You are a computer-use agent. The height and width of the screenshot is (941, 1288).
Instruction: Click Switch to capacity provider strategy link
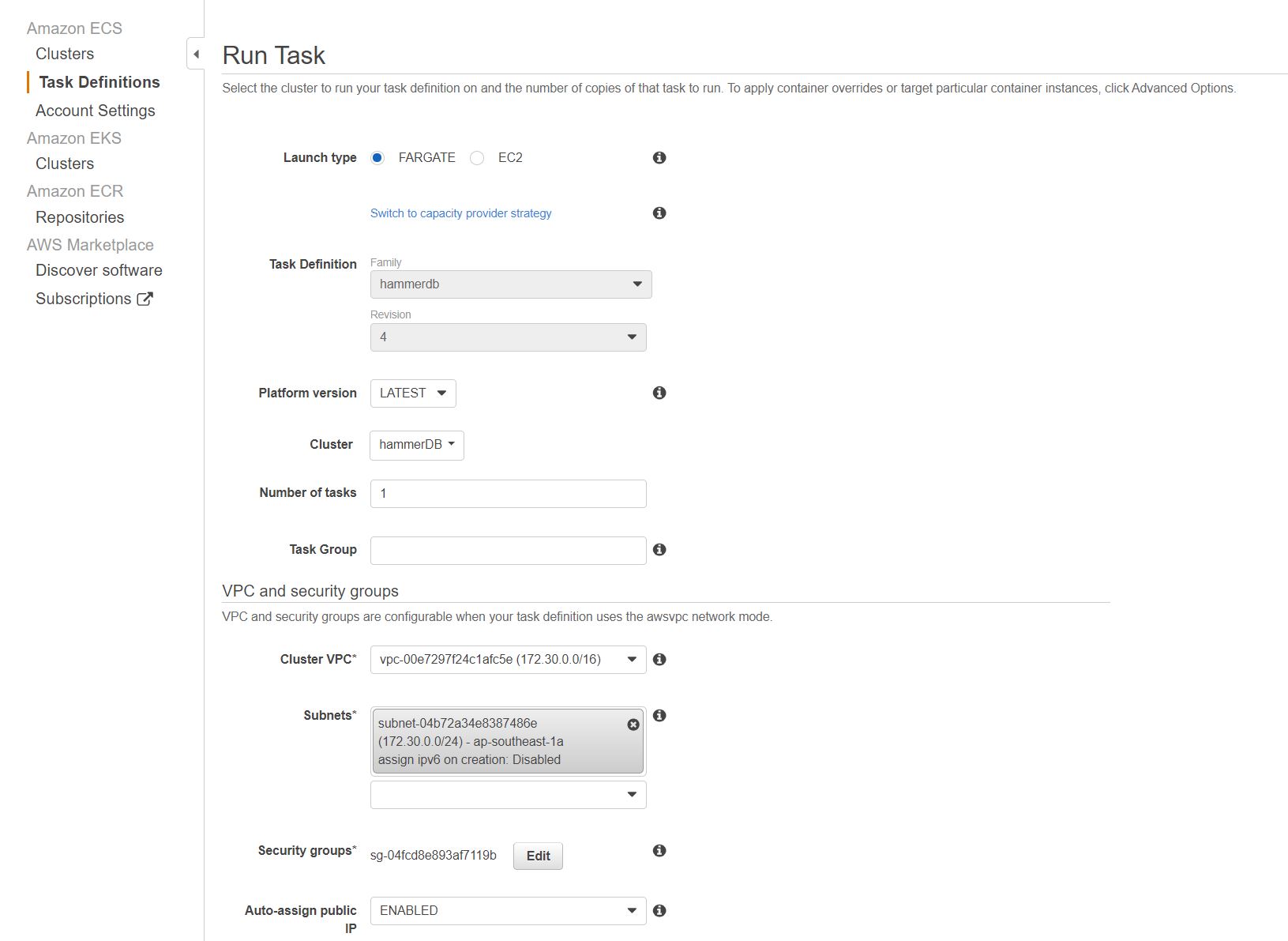[460, 213]
